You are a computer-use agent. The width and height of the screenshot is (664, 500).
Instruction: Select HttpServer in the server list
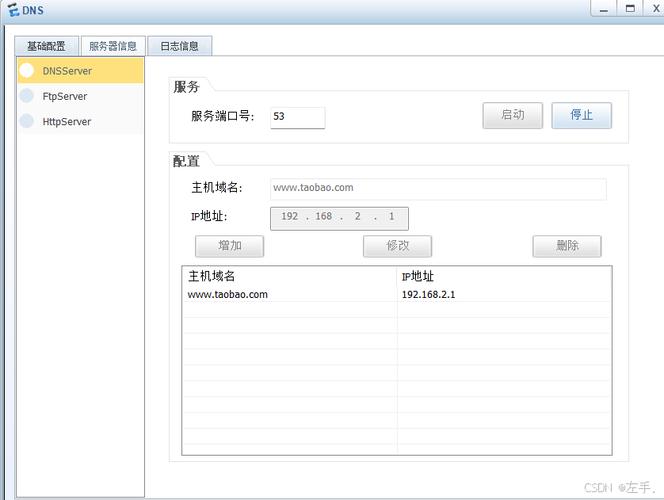(80, 122)
